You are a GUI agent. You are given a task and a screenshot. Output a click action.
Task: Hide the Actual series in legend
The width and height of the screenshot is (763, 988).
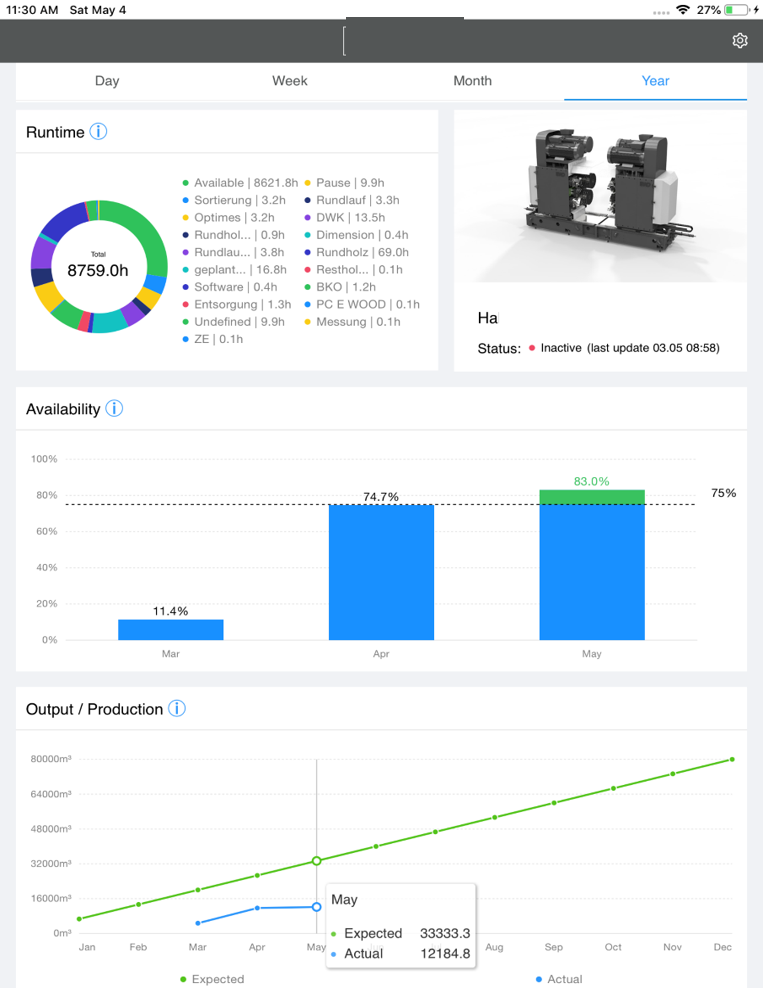click(x=560, y=979)
